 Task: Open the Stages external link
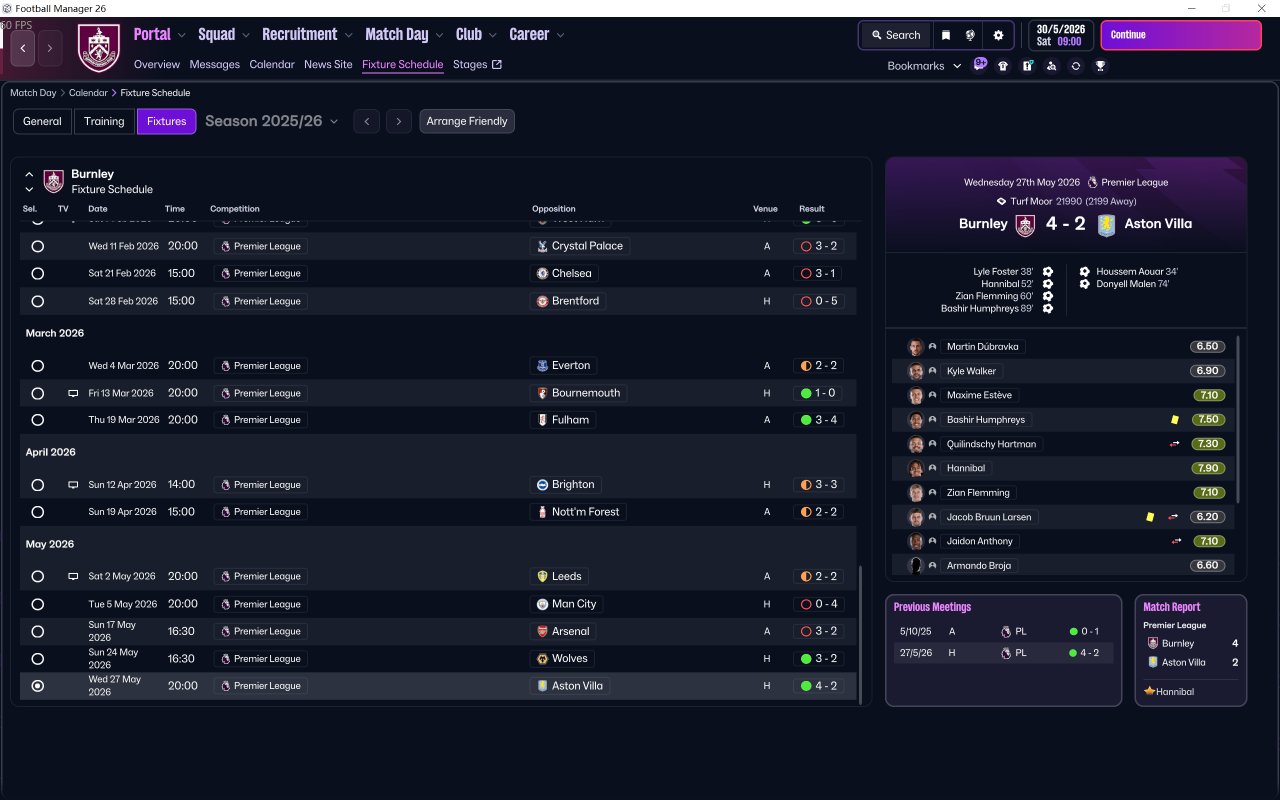477,65
